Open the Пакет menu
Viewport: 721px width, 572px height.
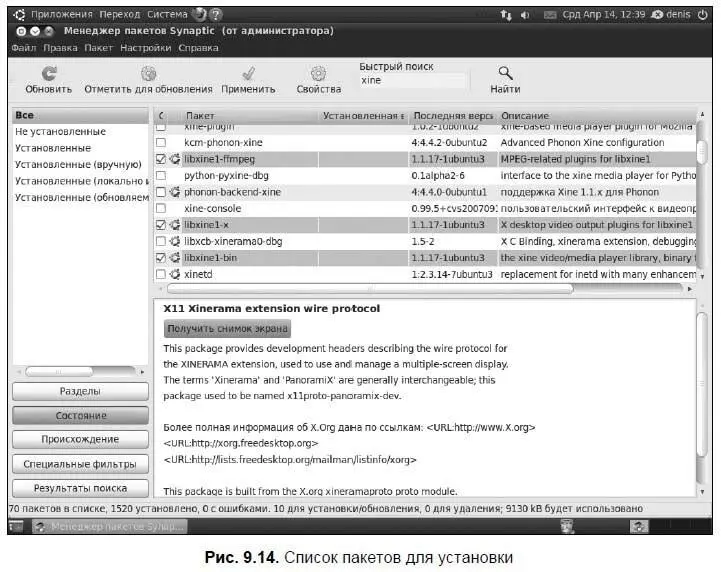click(x=98, y=48)
